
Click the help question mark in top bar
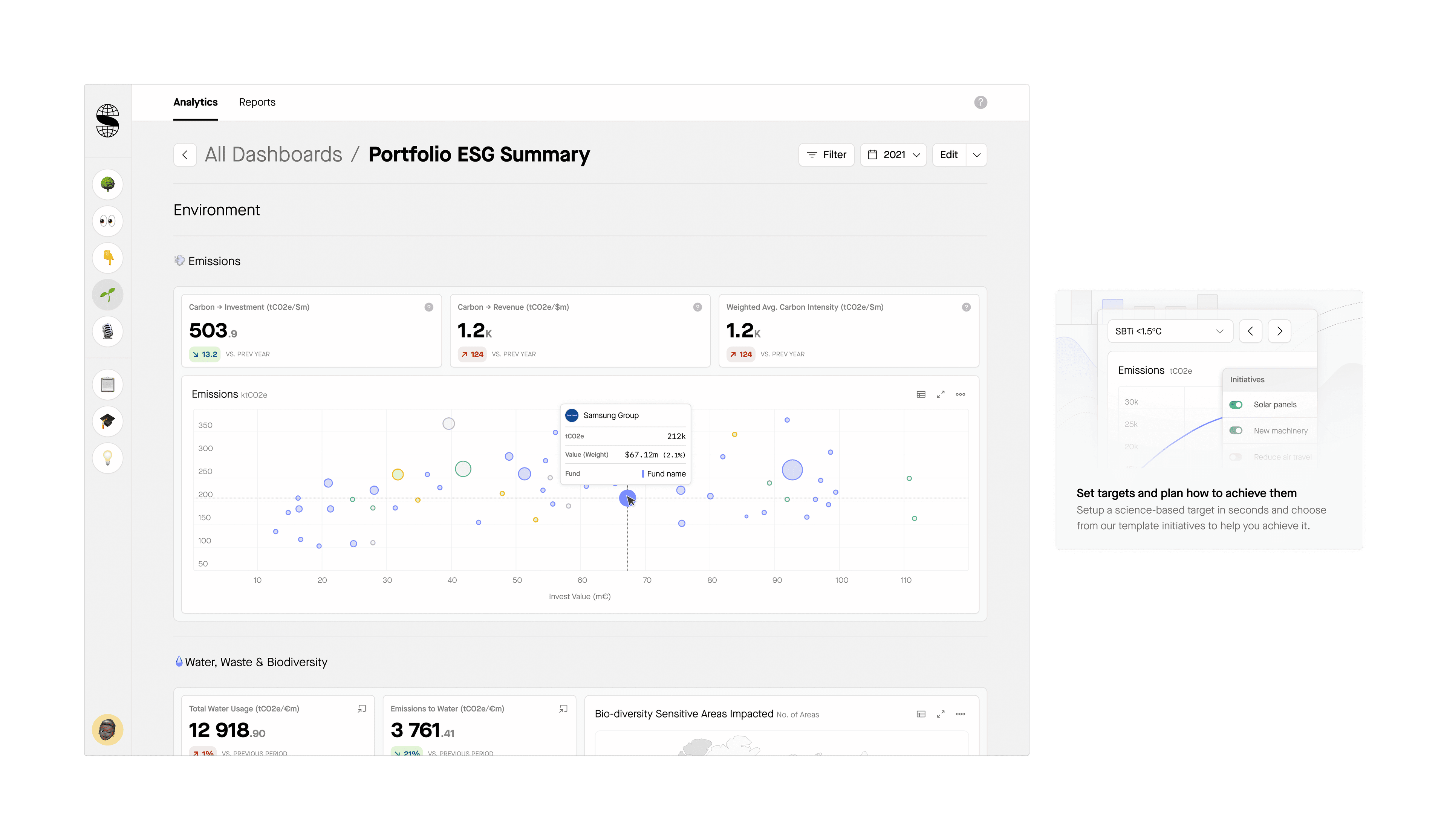[981, 102]
